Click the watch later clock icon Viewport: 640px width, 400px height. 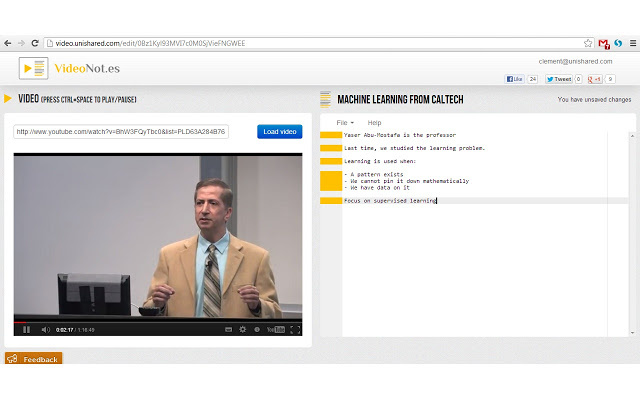(257, 329)
